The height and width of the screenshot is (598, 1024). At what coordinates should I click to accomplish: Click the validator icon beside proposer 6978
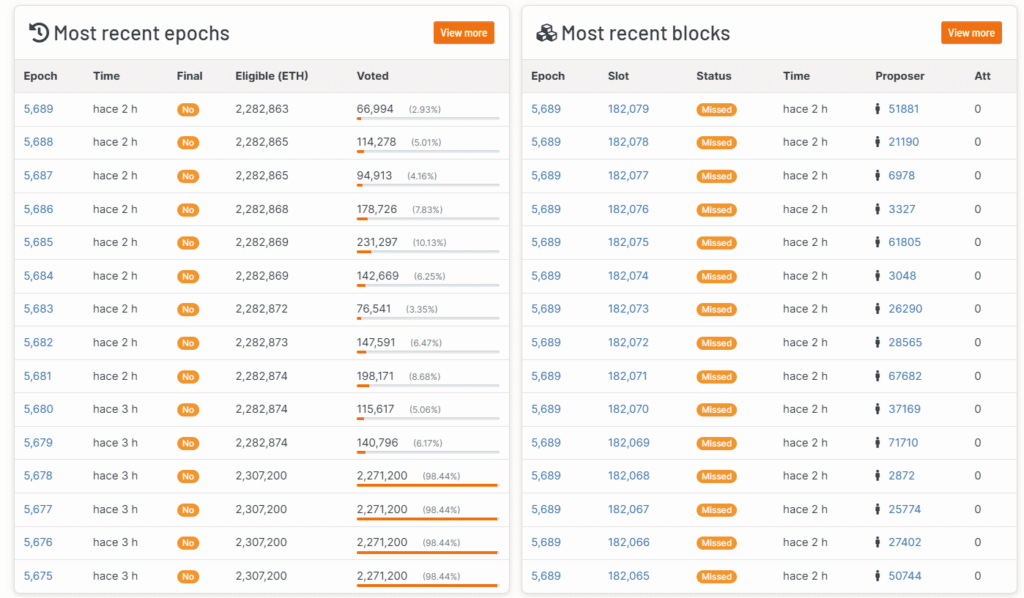[x=877, y=176]
